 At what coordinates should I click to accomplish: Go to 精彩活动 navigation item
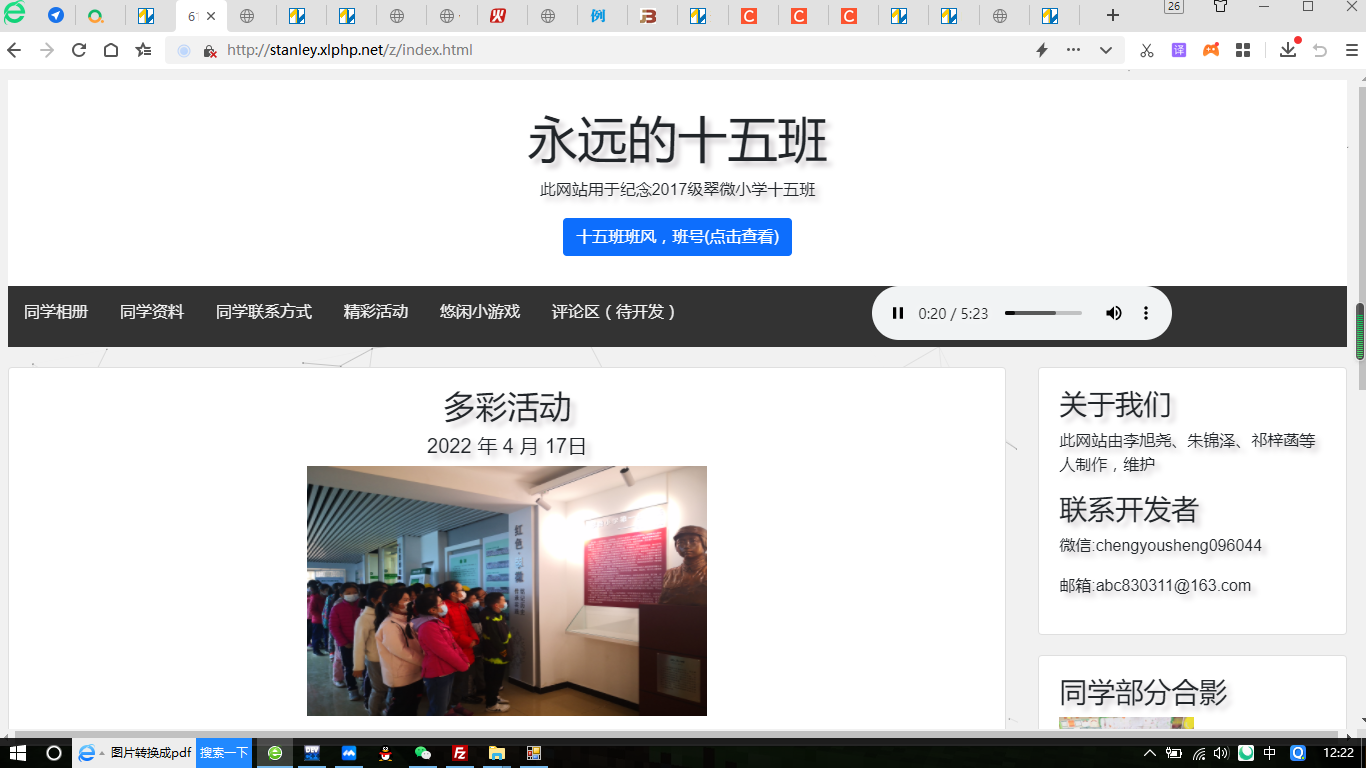click(376, 312)
